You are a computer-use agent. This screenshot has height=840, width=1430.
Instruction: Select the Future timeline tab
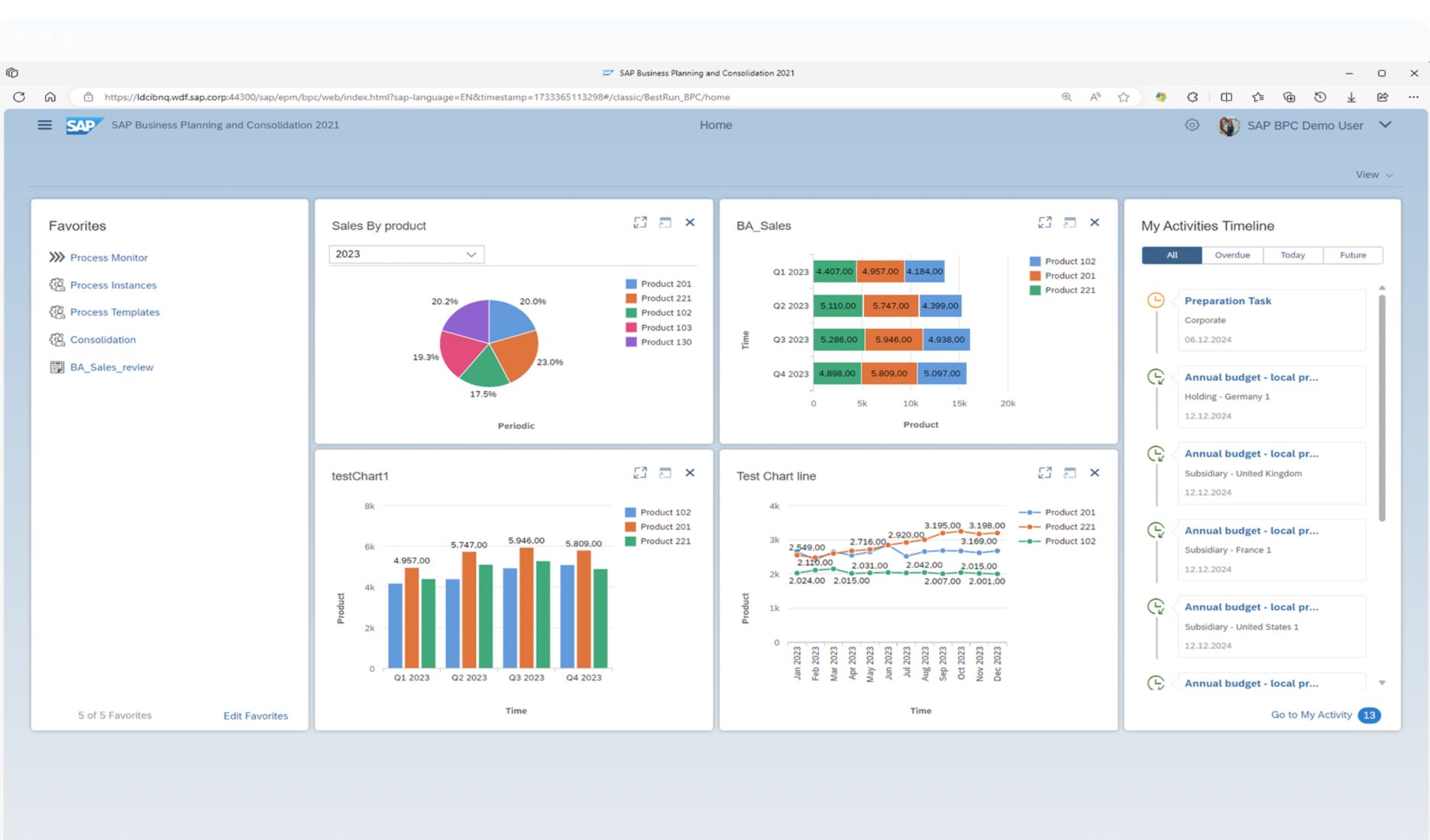point(1352,255)
